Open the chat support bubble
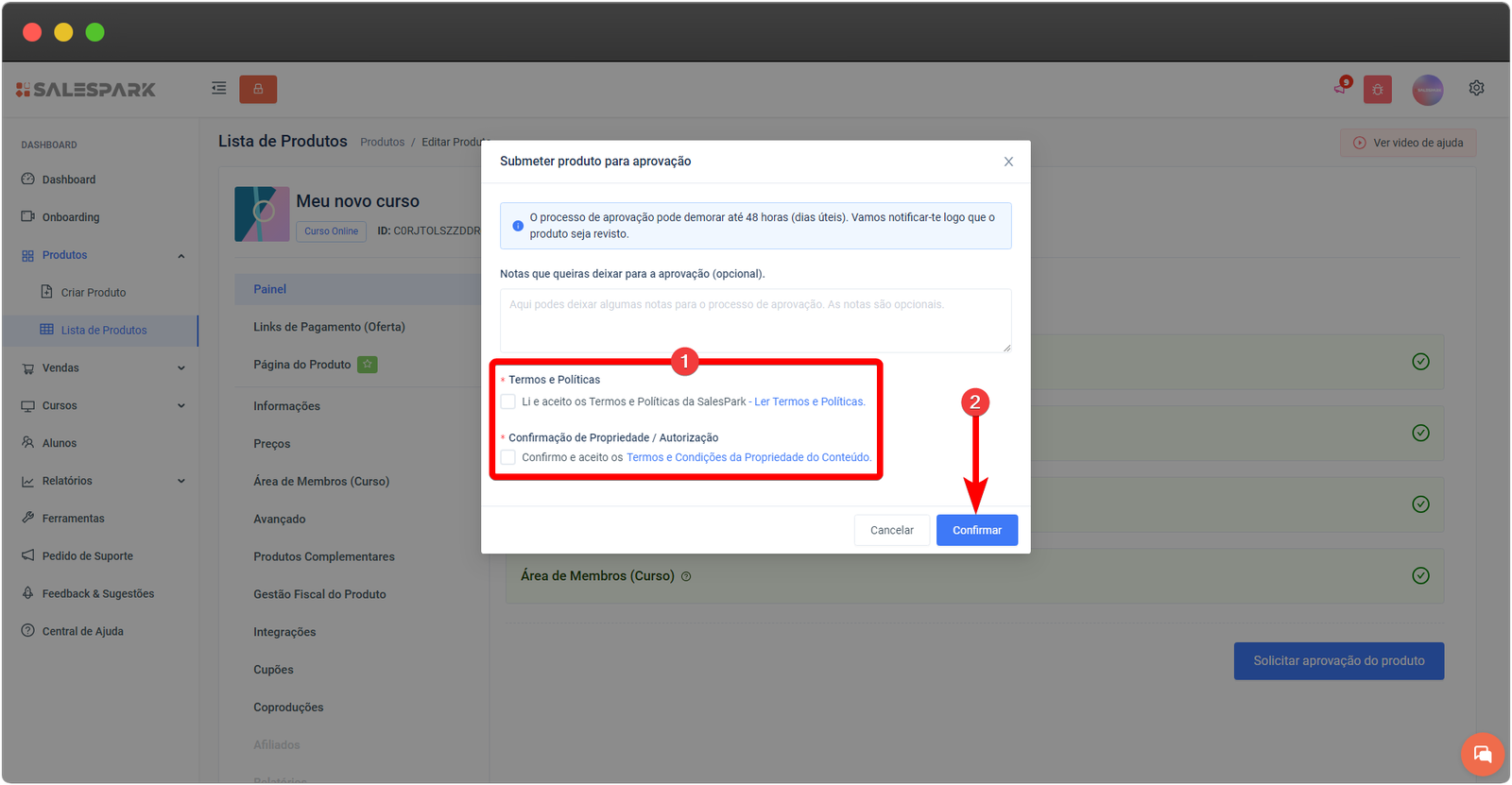Image resolution: width=1512 pixels, height=785 pixels. pyautogui.click(x=1482, y=754)
